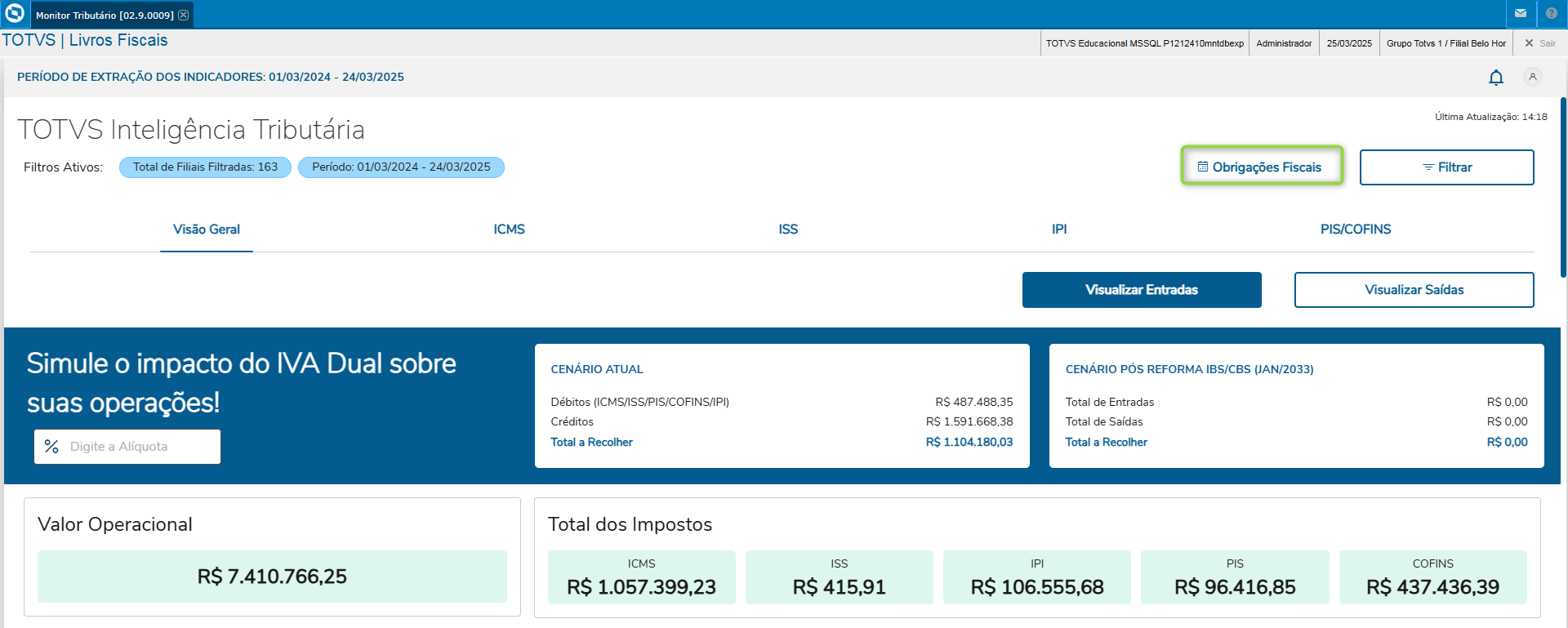Click the Total de Saídas row label
The image size is (1568, 628).
(x=1104, y=421)
